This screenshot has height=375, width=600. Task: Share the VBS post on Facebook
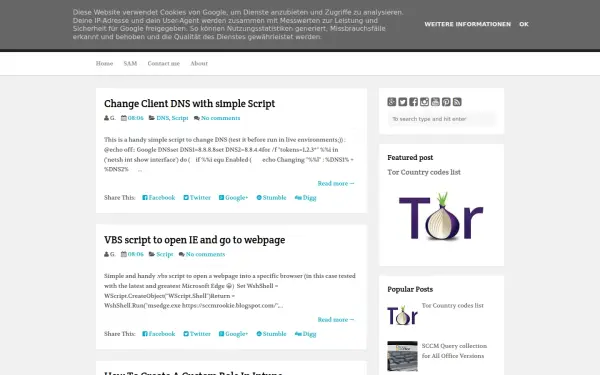click(x=159, y=334)
